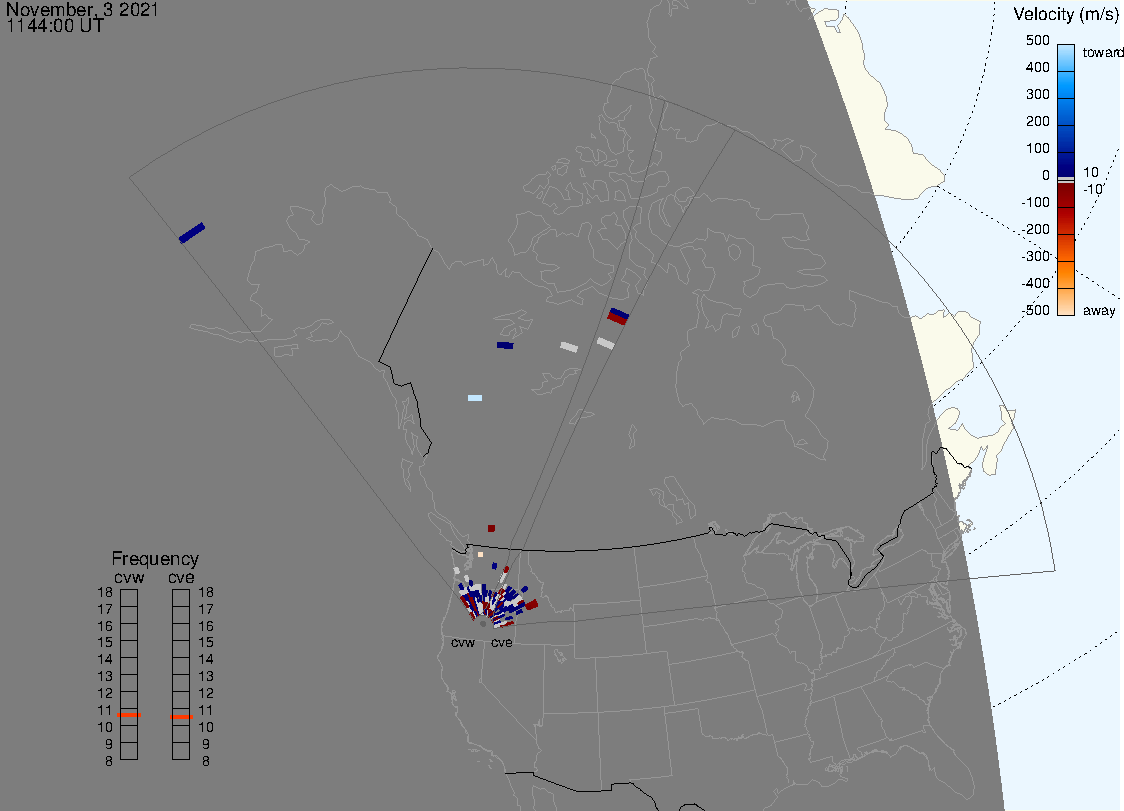Click the "300" positive legend value
Viewport: 1124px width, 811px height.
click(x=1037, y=95)
